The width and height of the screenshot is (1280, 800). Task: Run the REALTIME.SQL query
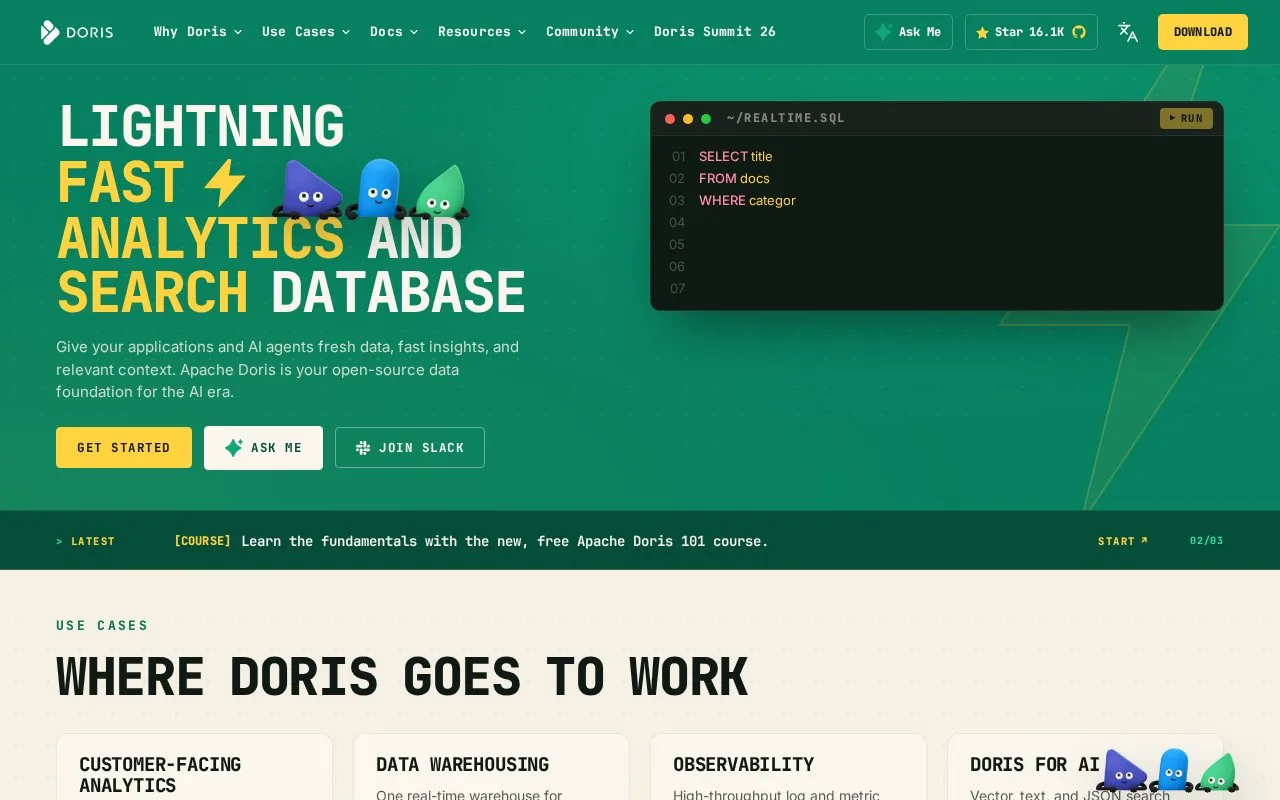[x=1186, y=119]
